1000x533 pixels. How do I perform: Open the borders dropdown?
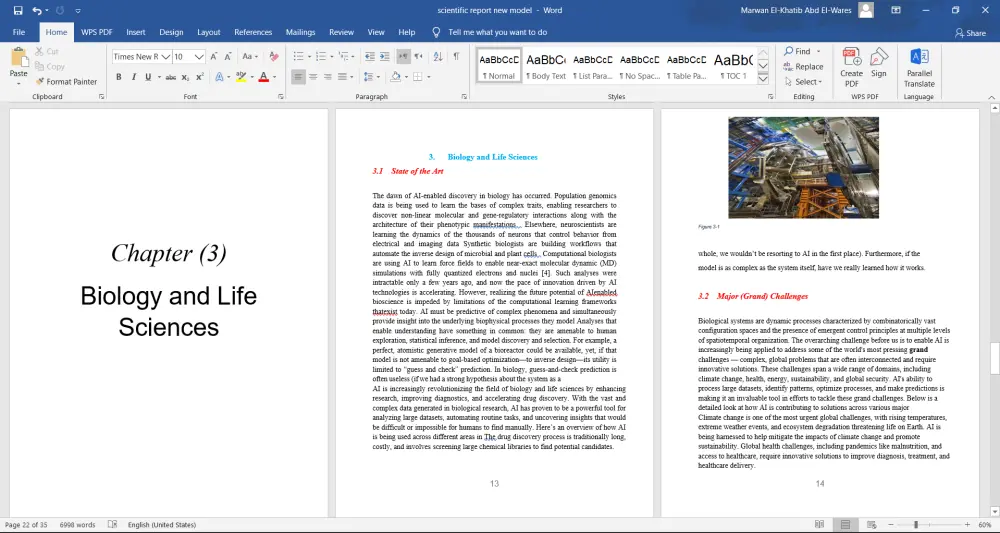(x=429, y=77)
